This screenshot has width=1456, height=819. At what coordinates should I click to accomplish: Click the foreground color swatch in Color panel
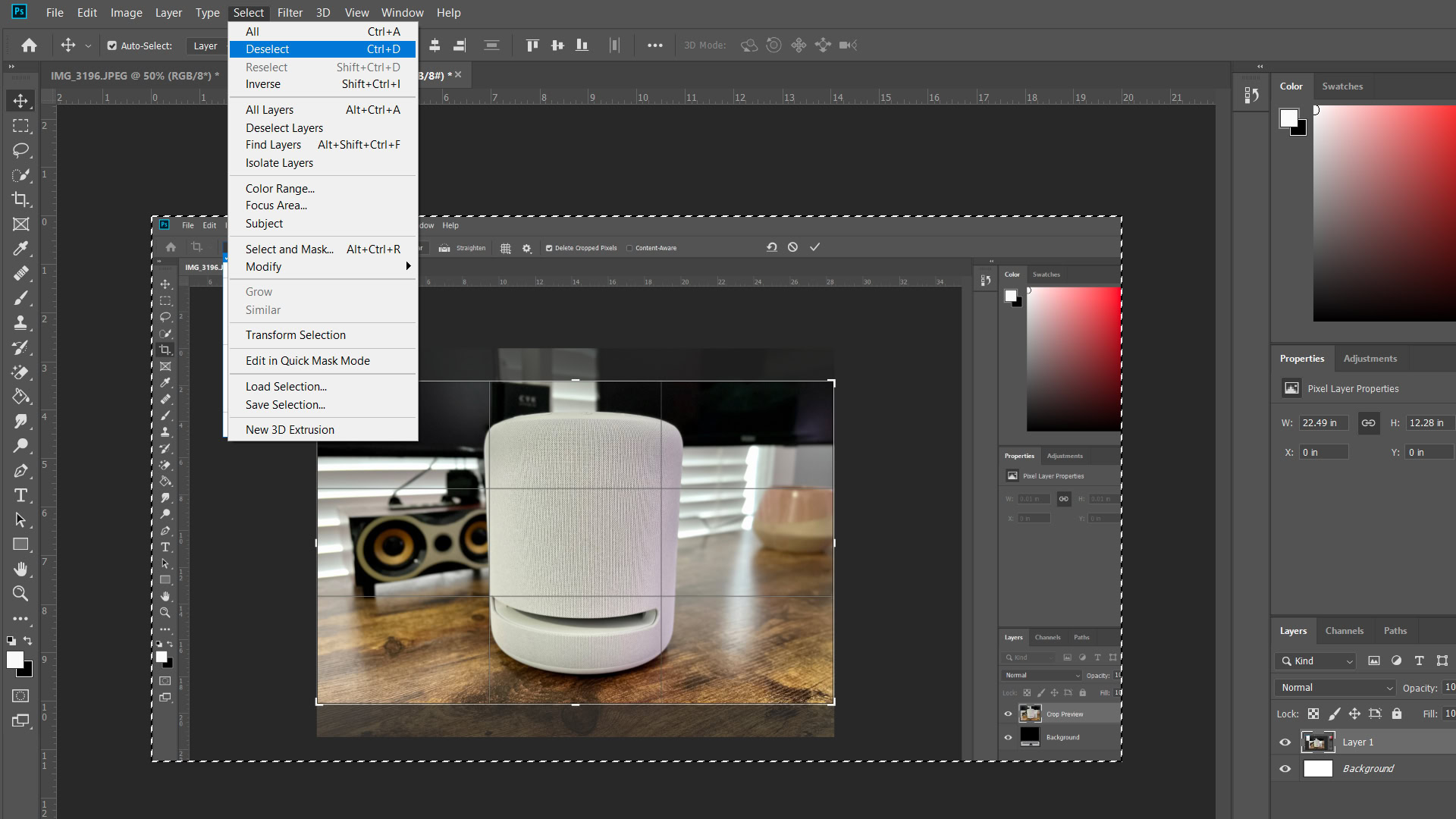tap(1288, 118)
